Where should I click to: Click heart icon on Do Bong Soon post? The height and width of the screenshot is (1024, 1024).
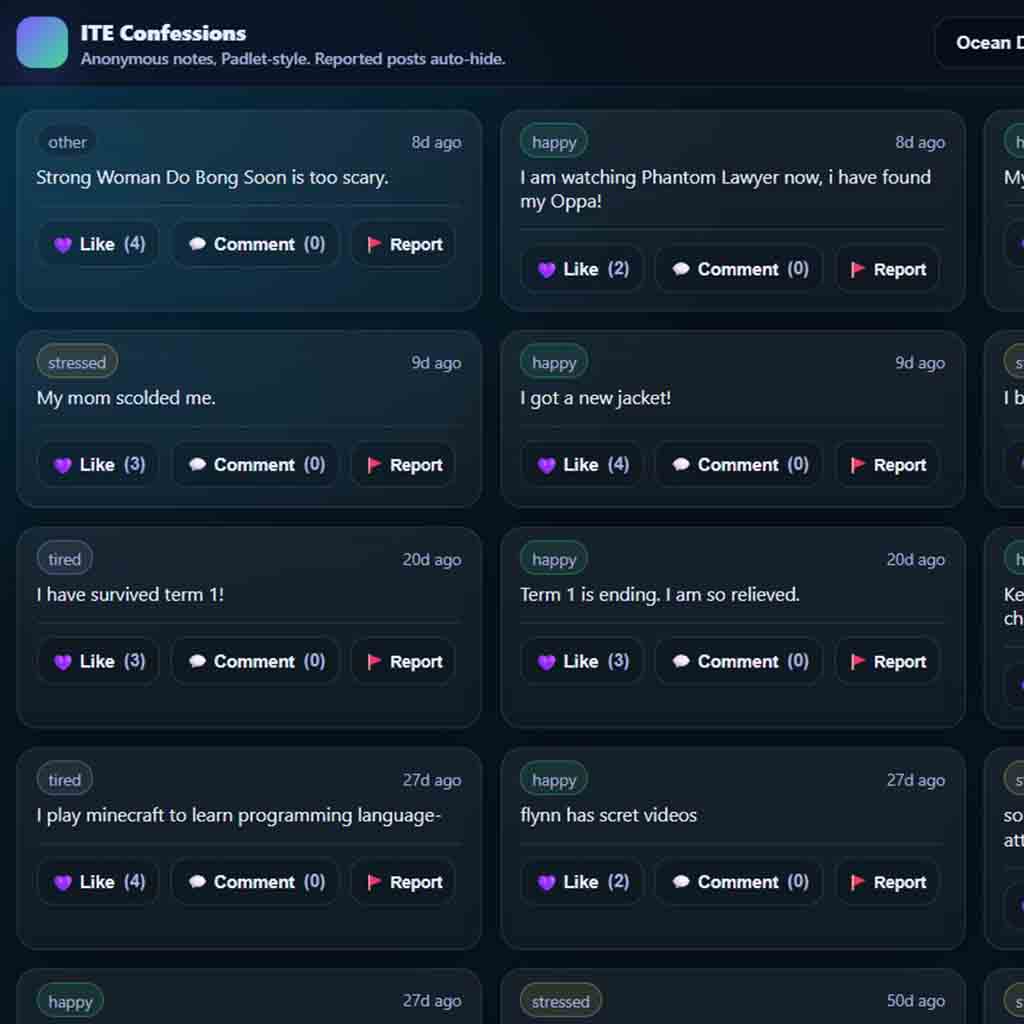click(x=63, y=245)
